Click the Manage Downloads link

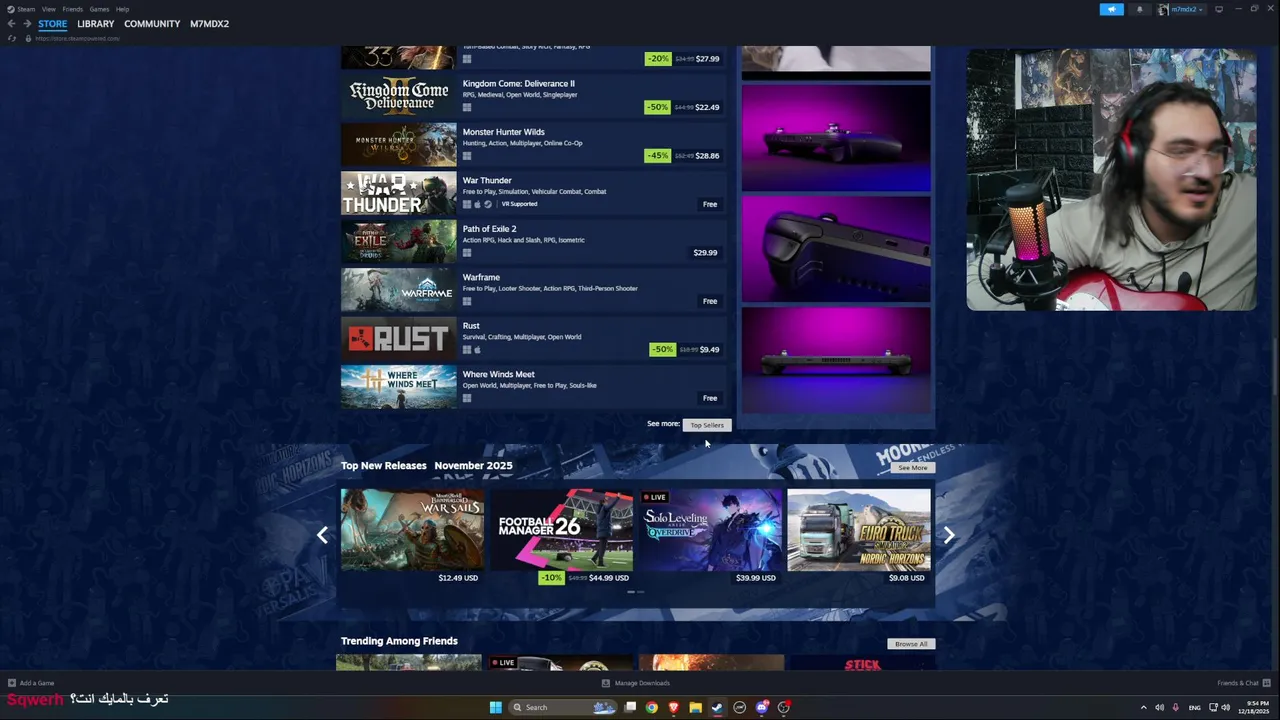pyautogui.click(x=642, y=683)
